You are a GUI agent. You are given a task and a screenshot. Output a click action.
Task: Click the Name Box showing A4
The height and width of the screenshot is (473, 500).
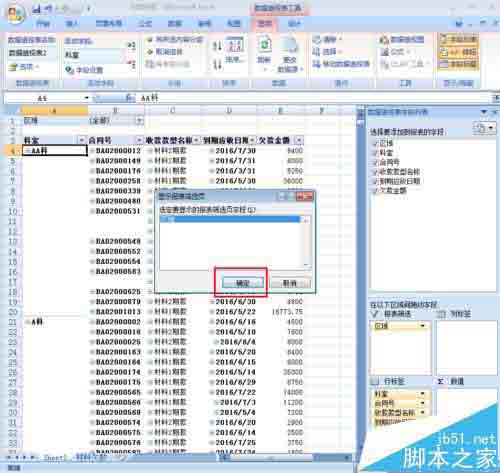pyautogui.click(x=43, y=98)
